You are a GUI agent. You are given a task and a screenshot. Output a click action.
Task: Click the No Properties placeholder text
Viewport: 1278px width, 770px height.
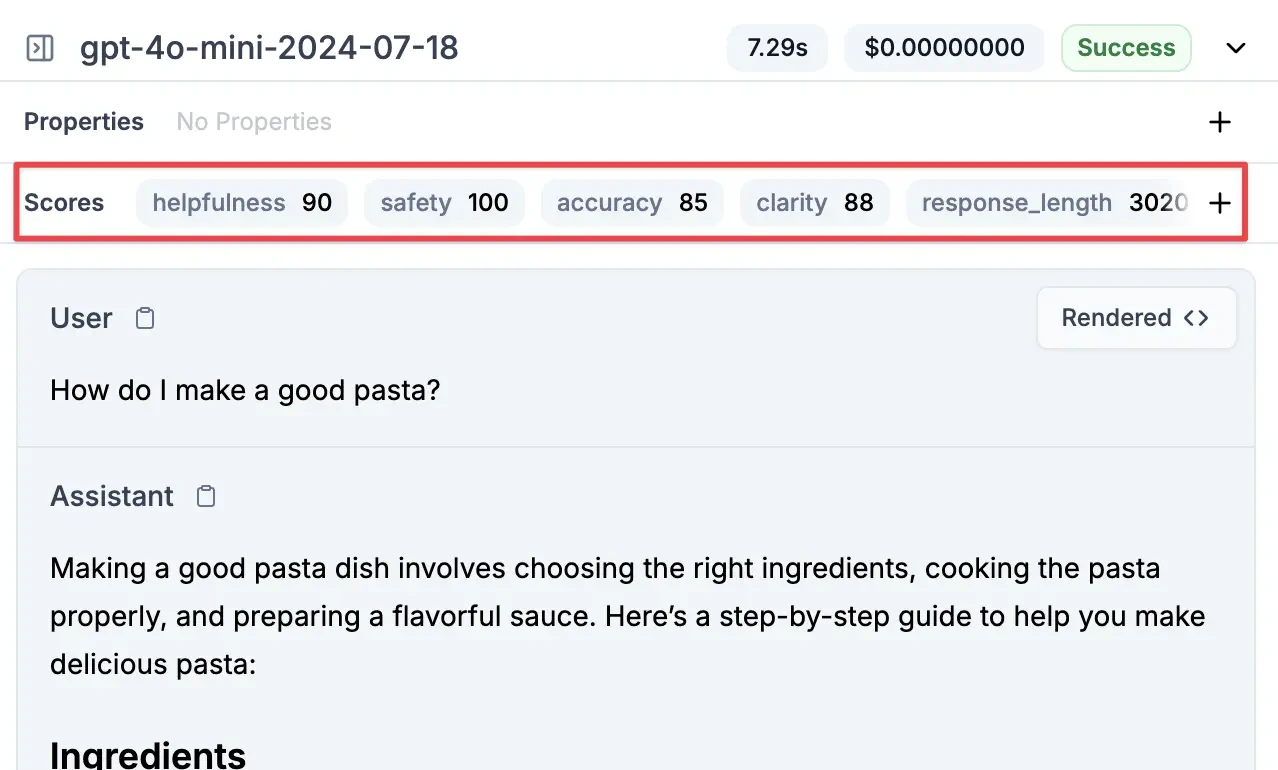point(253,121)
